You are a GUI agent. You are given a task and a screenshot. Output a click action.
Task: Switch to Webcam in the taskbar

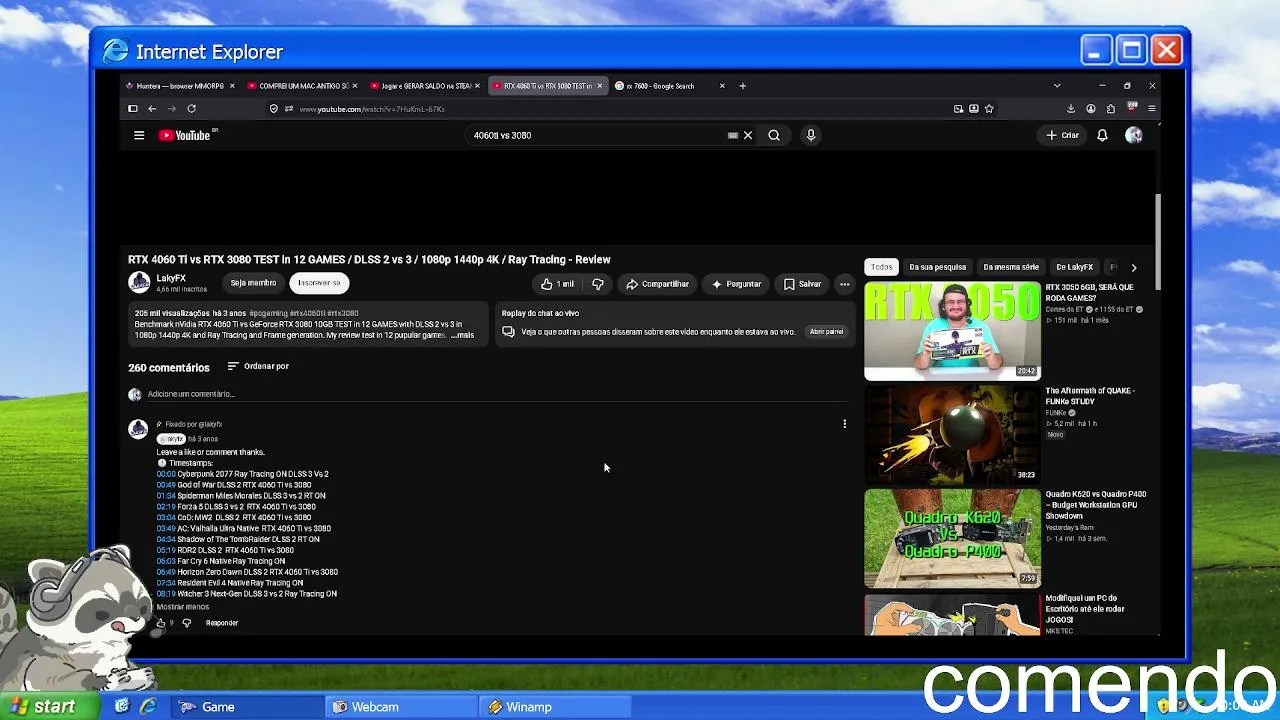click(402, 707)
